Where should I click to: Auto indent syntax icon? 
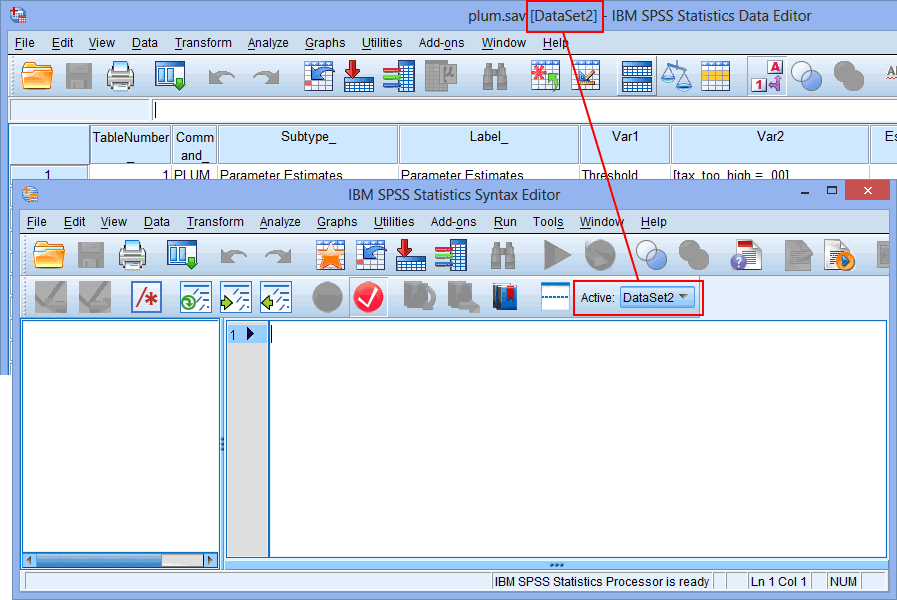[x=196, y=297]
